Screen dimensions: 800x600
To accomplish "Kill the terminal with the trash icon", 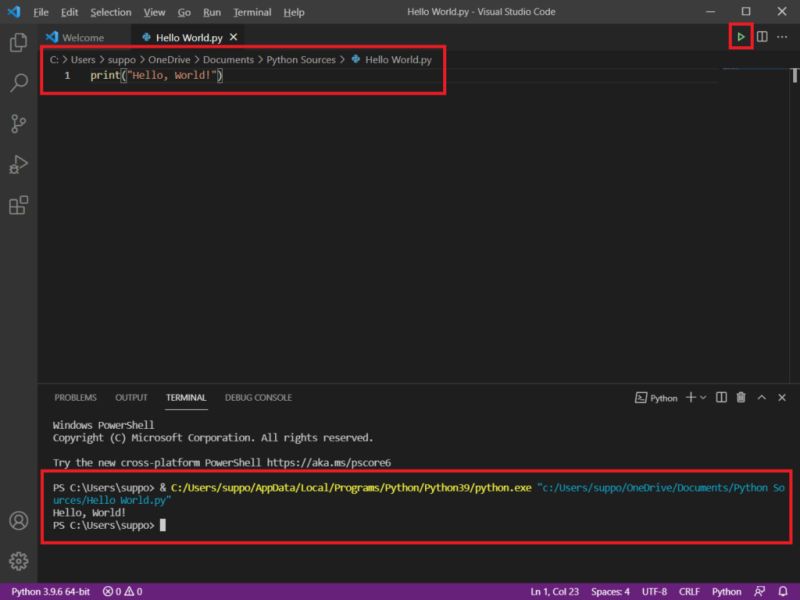I will pos(741,397).
